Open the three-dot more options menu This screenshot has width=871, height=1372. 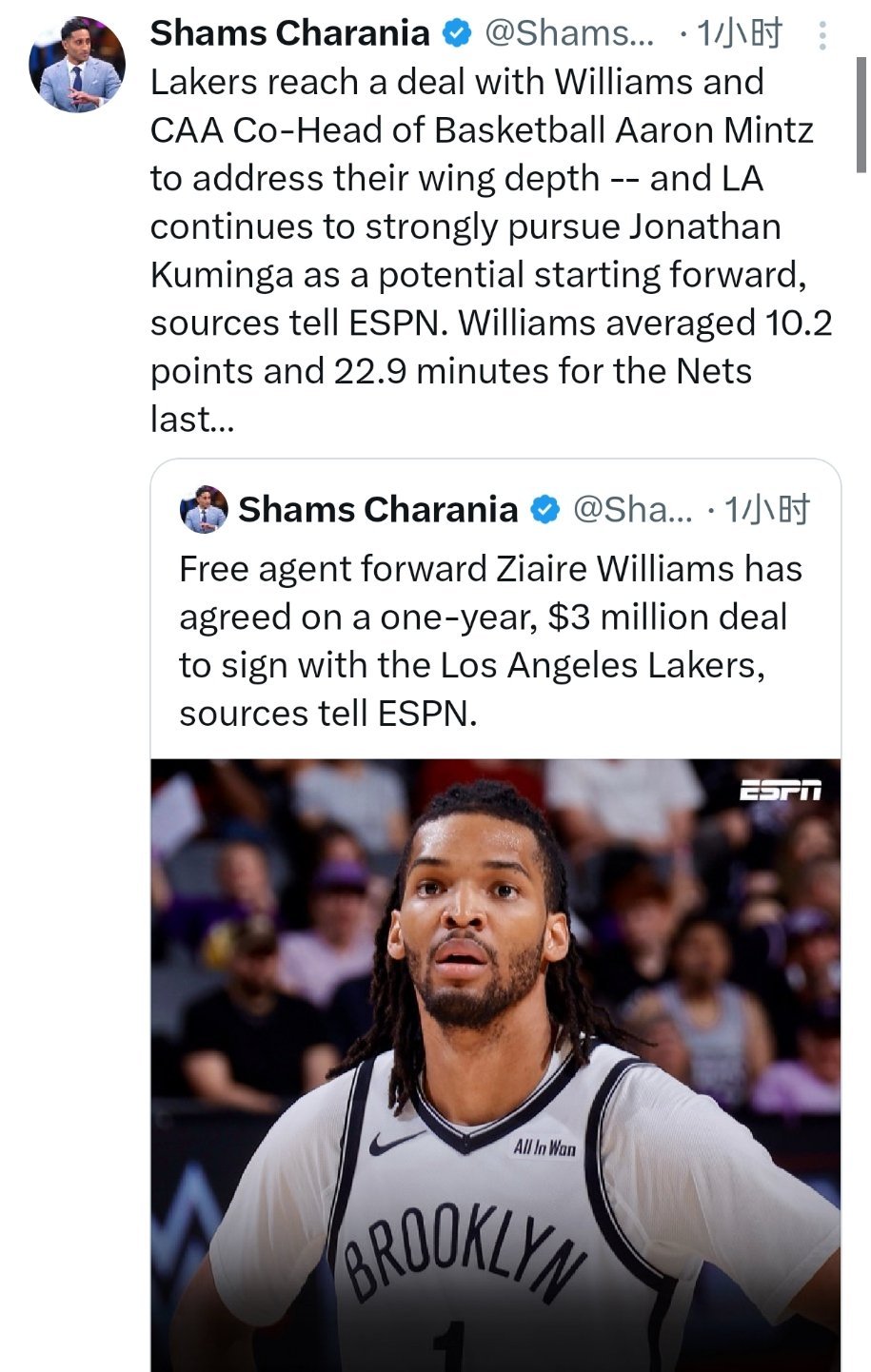click(822, 35)
